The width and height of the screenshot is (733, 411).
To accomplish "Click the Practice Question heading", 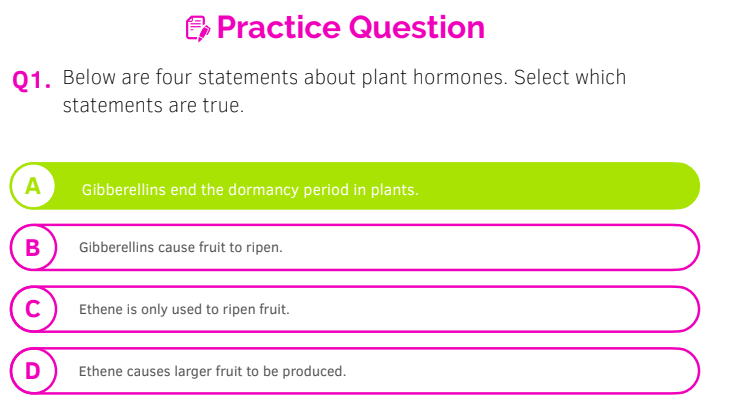I will pos(351,27).
